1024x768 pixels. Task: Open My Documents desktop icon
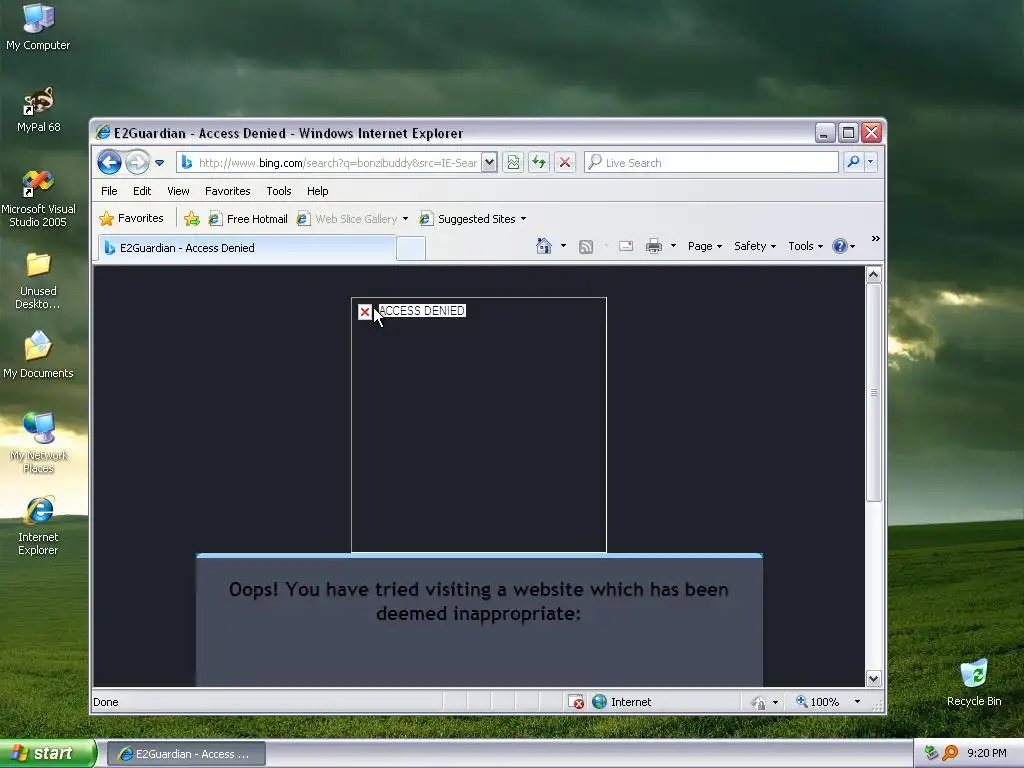pyautogui.click(x=38, y=354)
